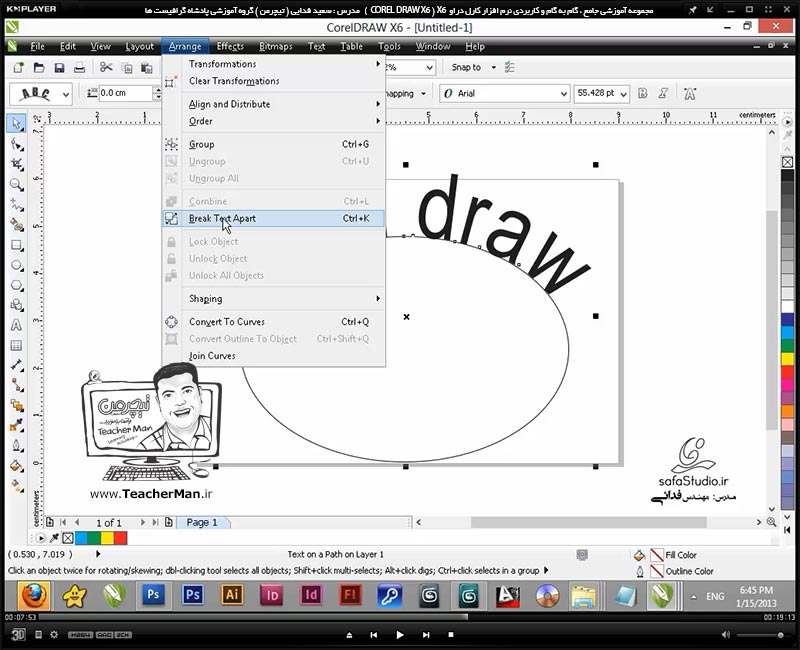Screen dimensions: 800x650
Task: Select the Polygon tool
Action: 16,285
